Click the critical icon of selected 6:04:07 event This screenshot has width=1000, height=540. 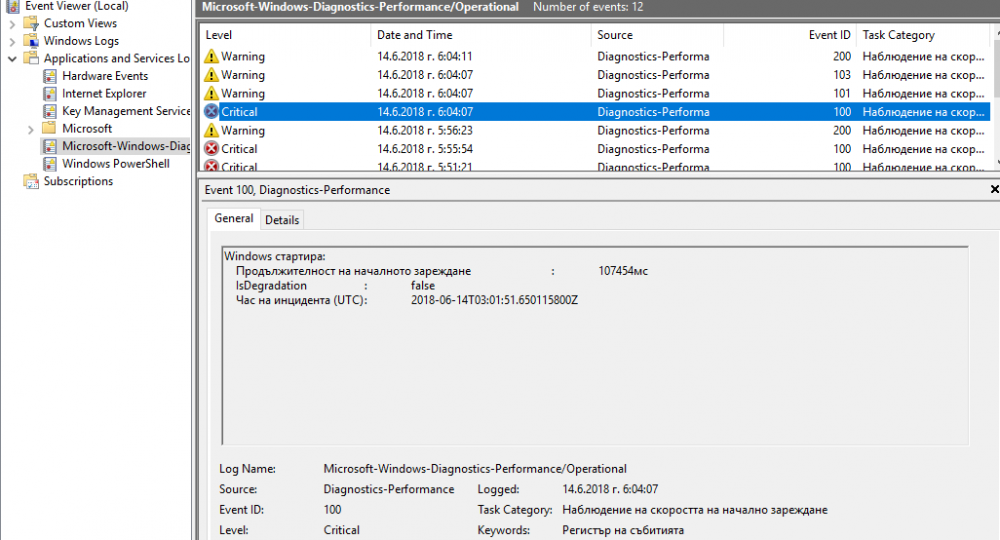pos(211,112)
